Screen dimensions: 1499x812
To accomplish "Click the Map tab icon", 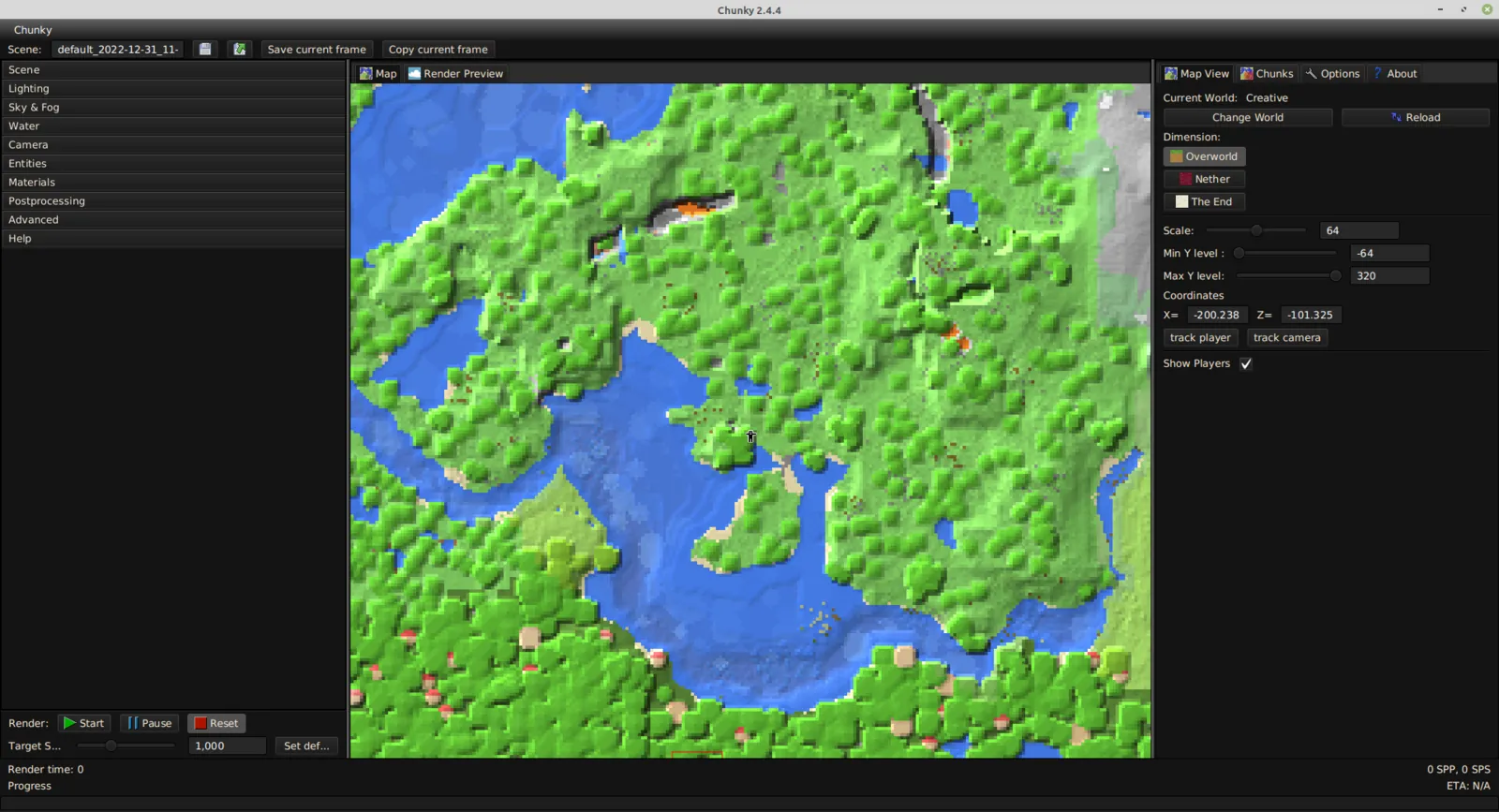I will tap(365, 73).
